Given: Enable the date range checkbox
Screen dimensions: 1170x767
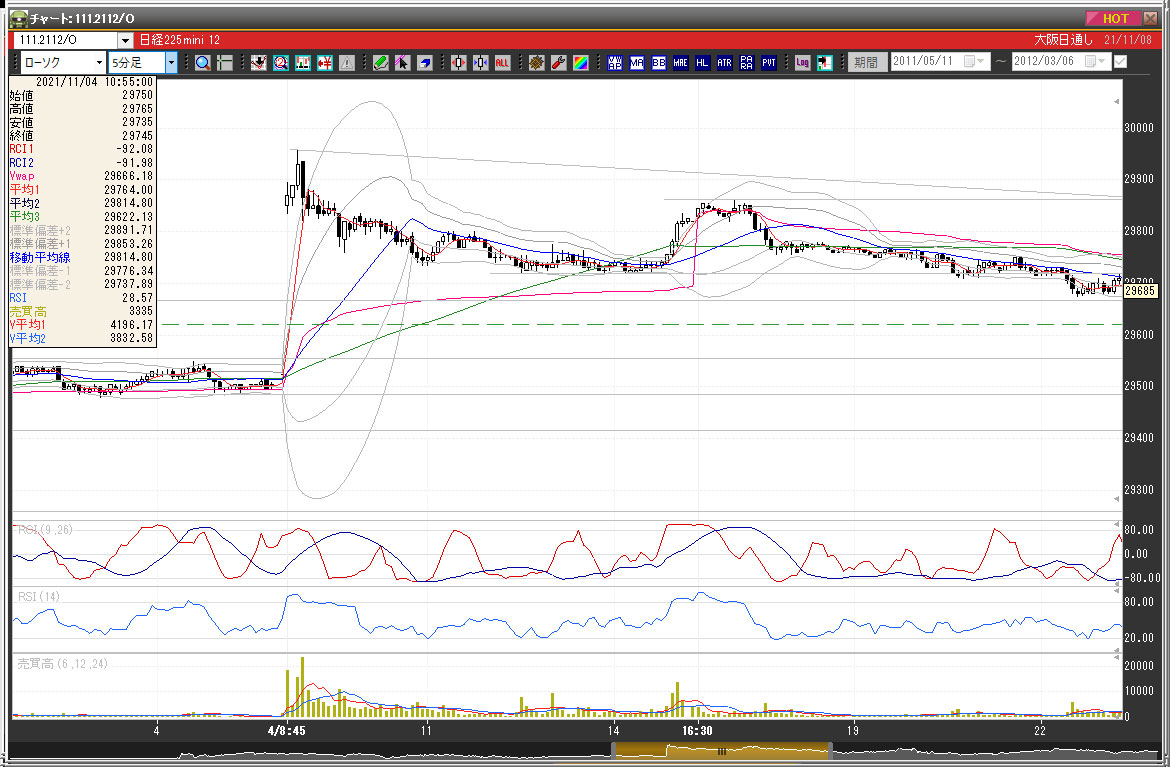Looking at the screenshot, I should coord(1121,62).
